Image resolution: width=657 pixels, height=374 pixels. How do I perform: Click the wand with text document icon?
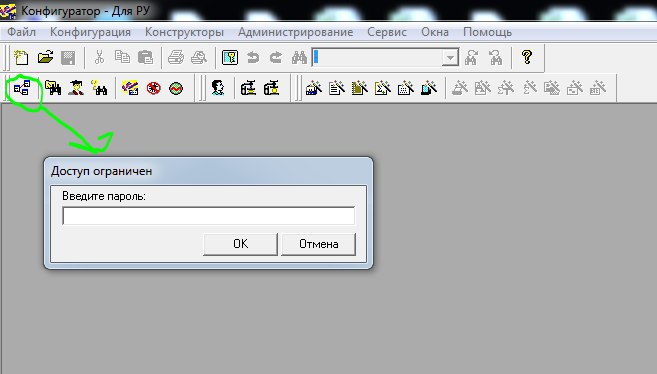pos(336,88)
